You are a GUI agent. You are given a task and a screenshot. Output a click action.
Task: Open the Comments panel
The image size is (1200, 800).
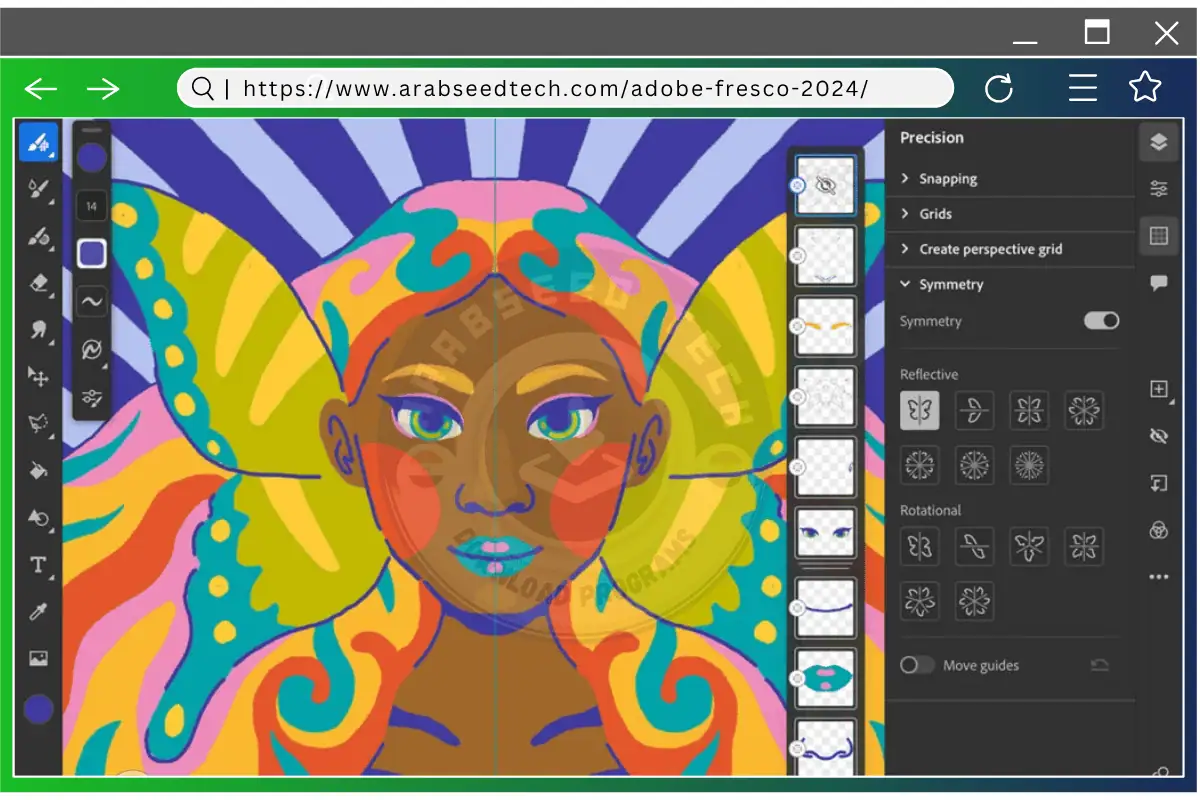1159,282
